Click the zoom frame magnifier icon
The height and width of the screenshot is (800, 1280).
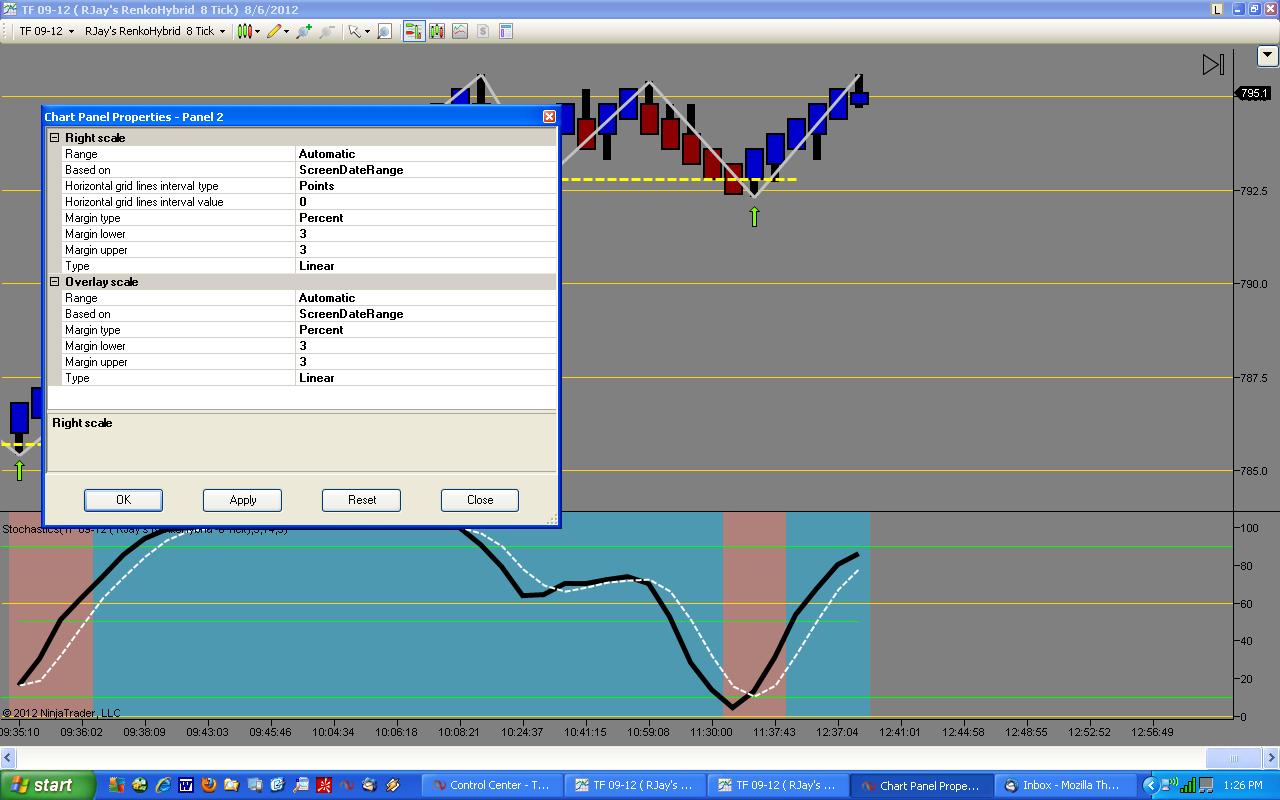point(384,31)
